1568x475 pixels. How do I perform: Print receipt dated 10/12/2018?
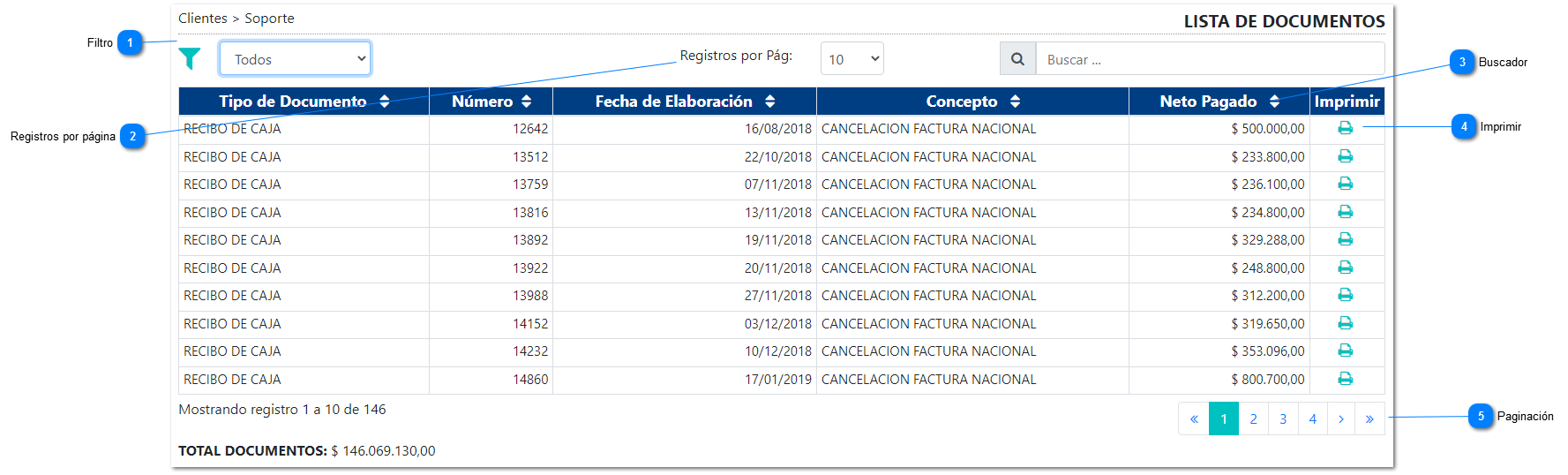click(x=1345, y=351)
